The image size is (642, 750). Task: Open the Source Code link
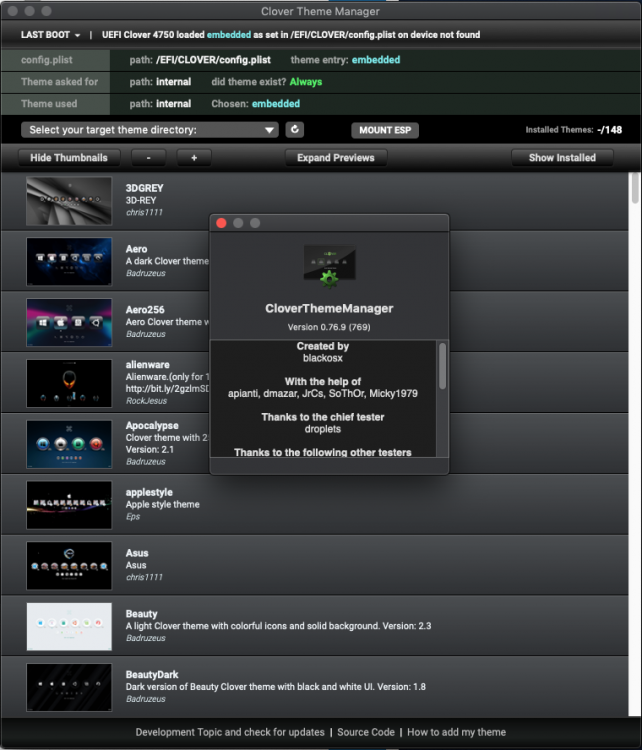(x=366, y=732)
